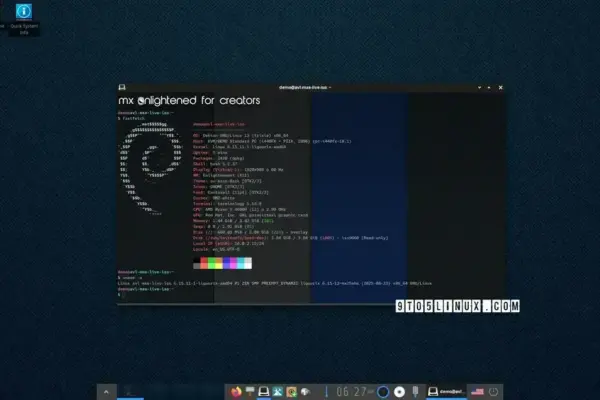Click the small sphere icon in shelf
Image resolution: width=600 pixels, height=400 pixels.
pyautogui.click(x=305, y=392)
